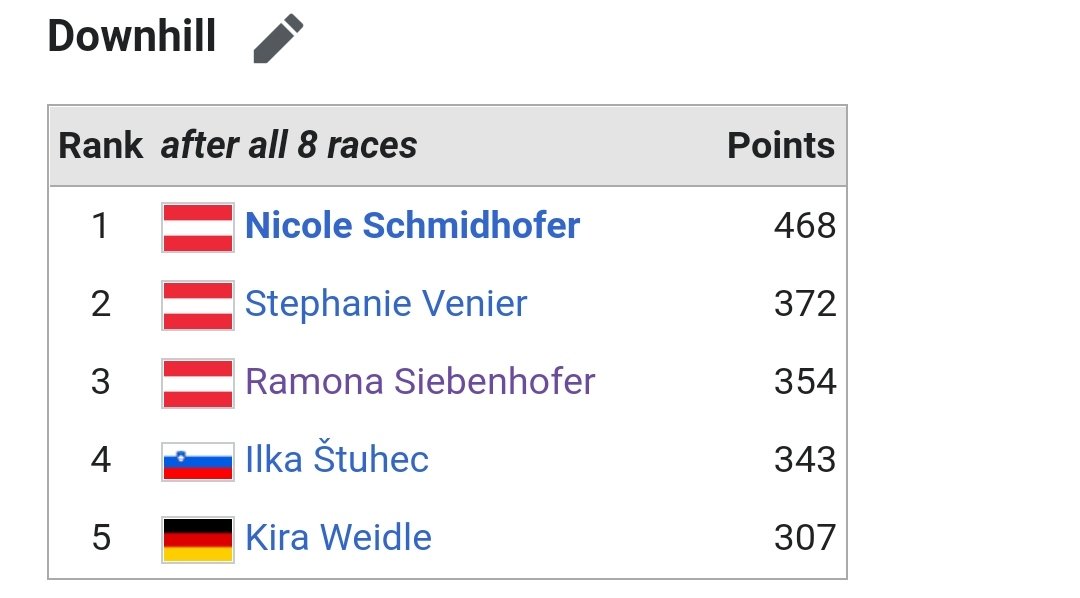Open the Nicole Schmidhofer link
The width and height of the screenshot is (1080, 598).
point(413,225)
